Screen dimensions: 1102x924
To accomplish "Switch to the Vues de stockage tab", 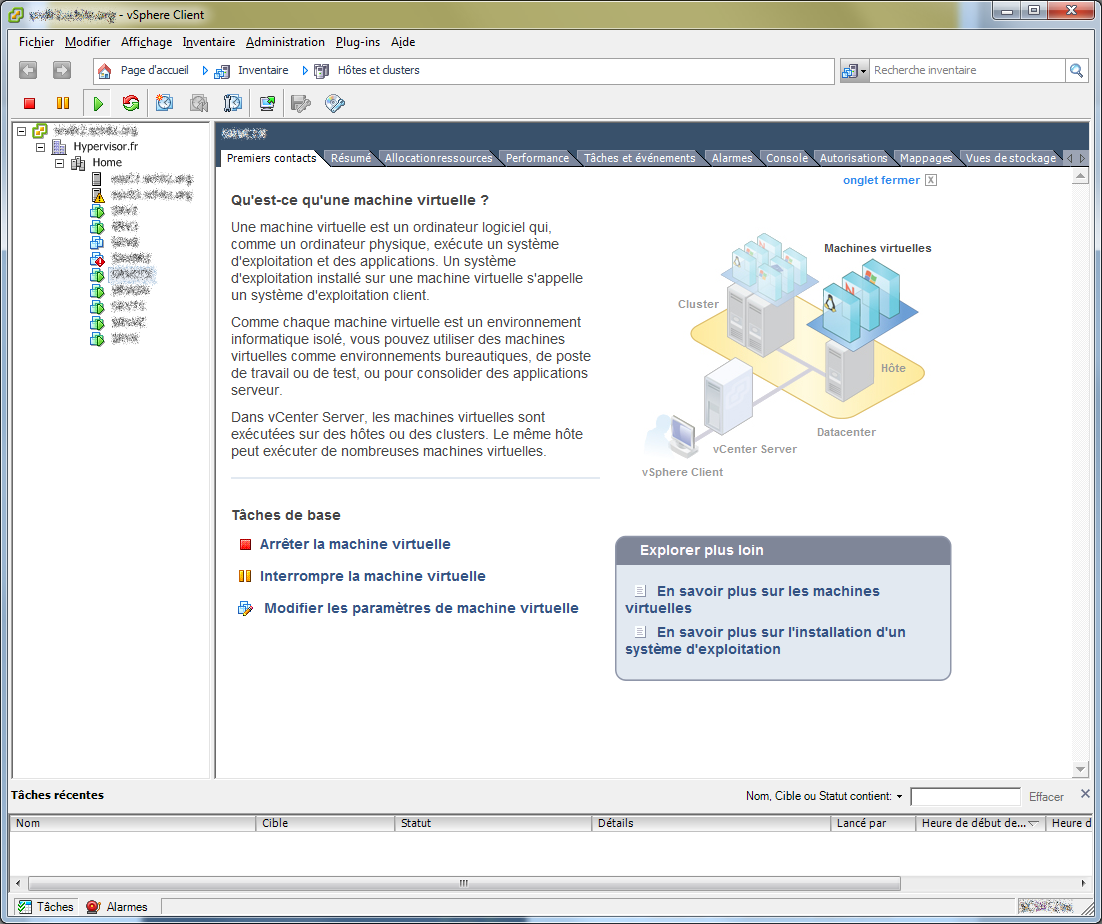I will (x=1011, y=158).
